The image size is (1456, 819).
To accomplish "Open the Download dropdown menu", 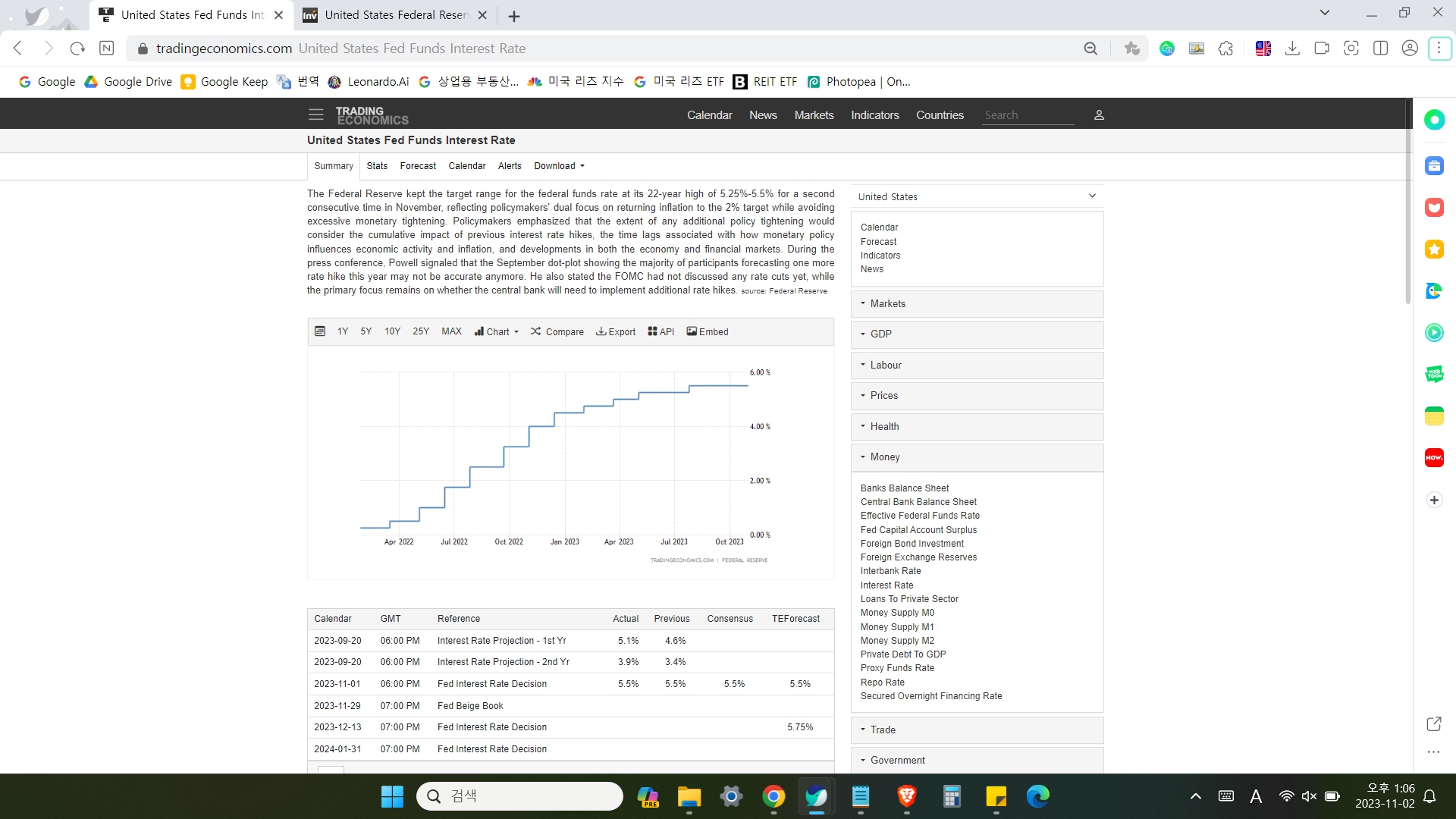I will click(559, 166).
